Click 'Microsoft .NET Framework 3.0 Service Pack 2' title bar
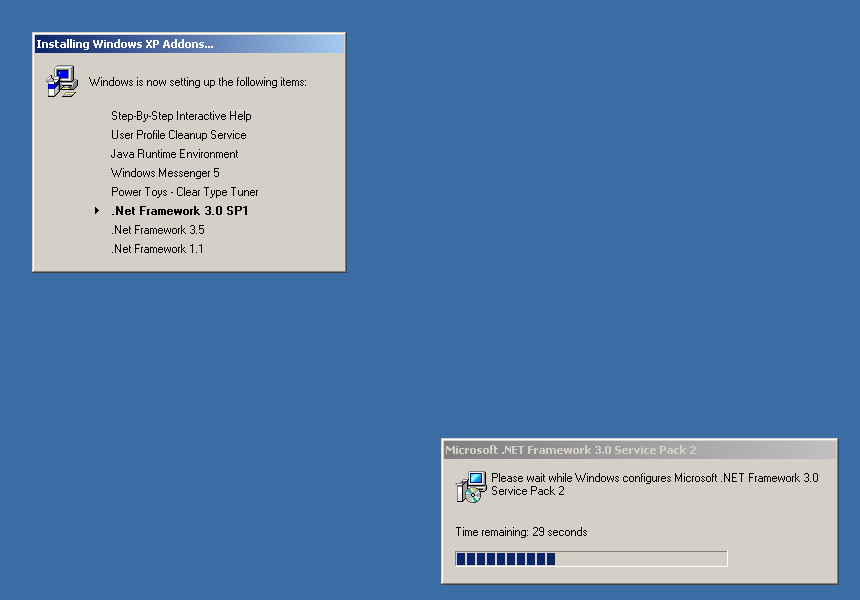Viewport: 860px width, 600px height. 640,450
